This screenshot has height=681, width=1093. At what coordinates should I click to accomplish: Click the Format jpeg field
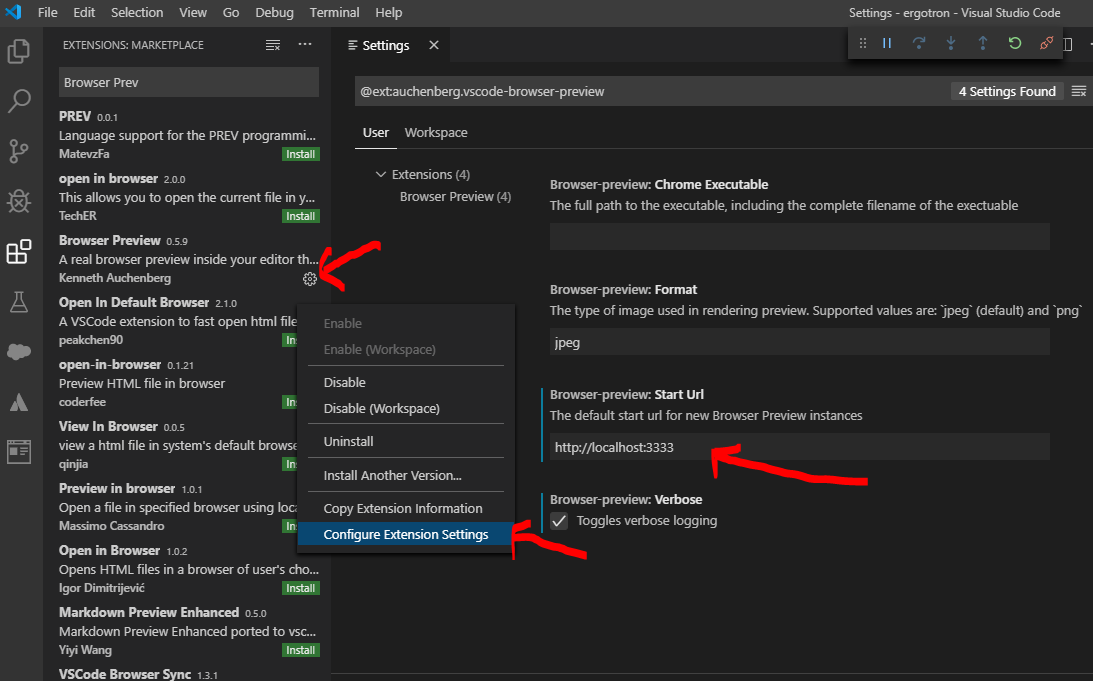[800, 342]
